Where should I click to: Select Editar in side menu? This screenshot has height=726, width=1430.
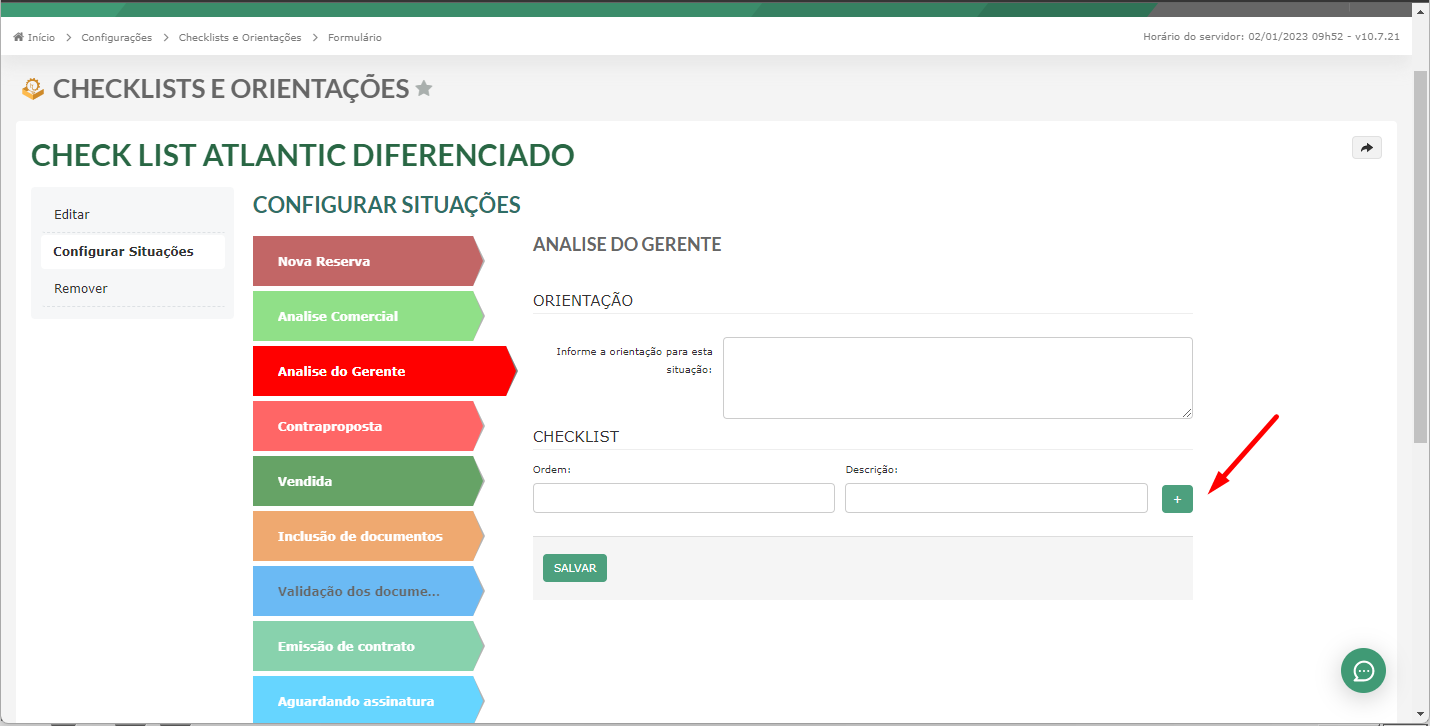coord(133,214)
